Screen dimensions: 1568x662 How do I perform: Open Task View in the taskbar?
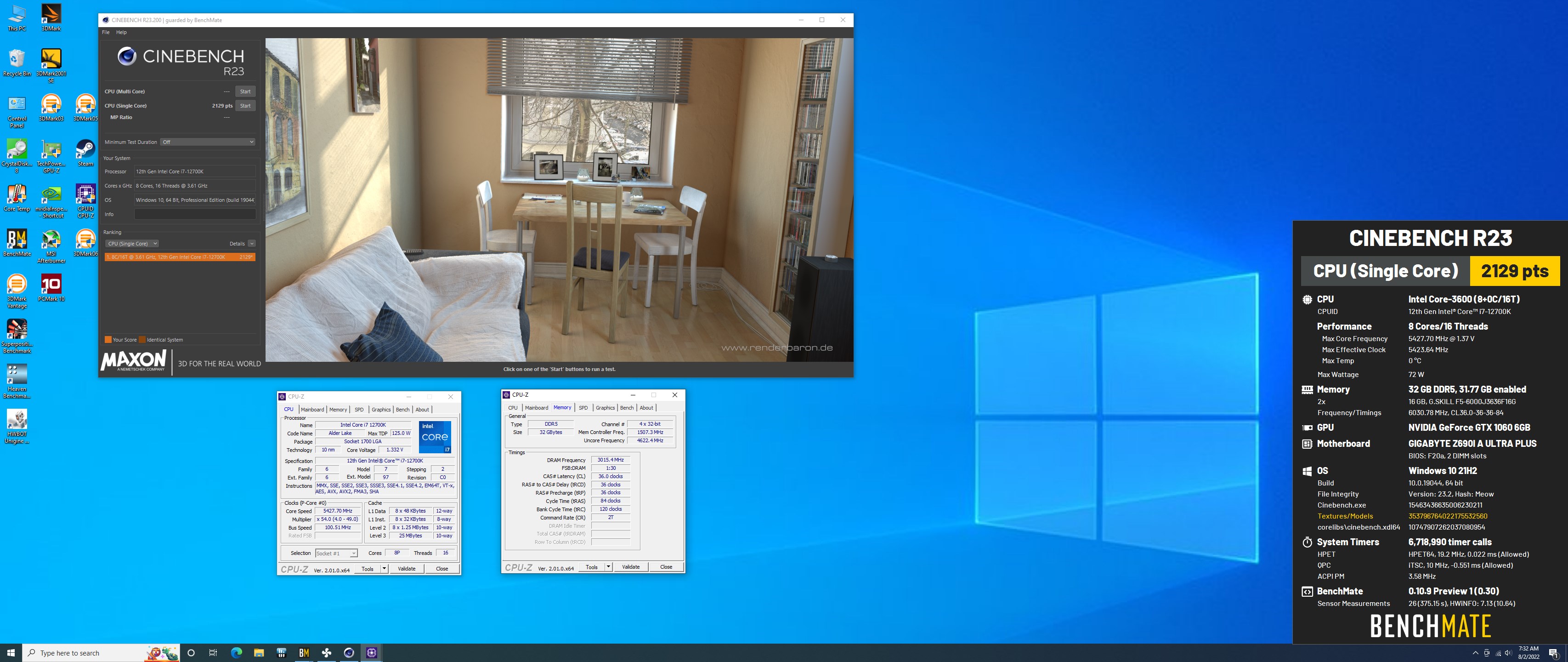click(213, 653)
